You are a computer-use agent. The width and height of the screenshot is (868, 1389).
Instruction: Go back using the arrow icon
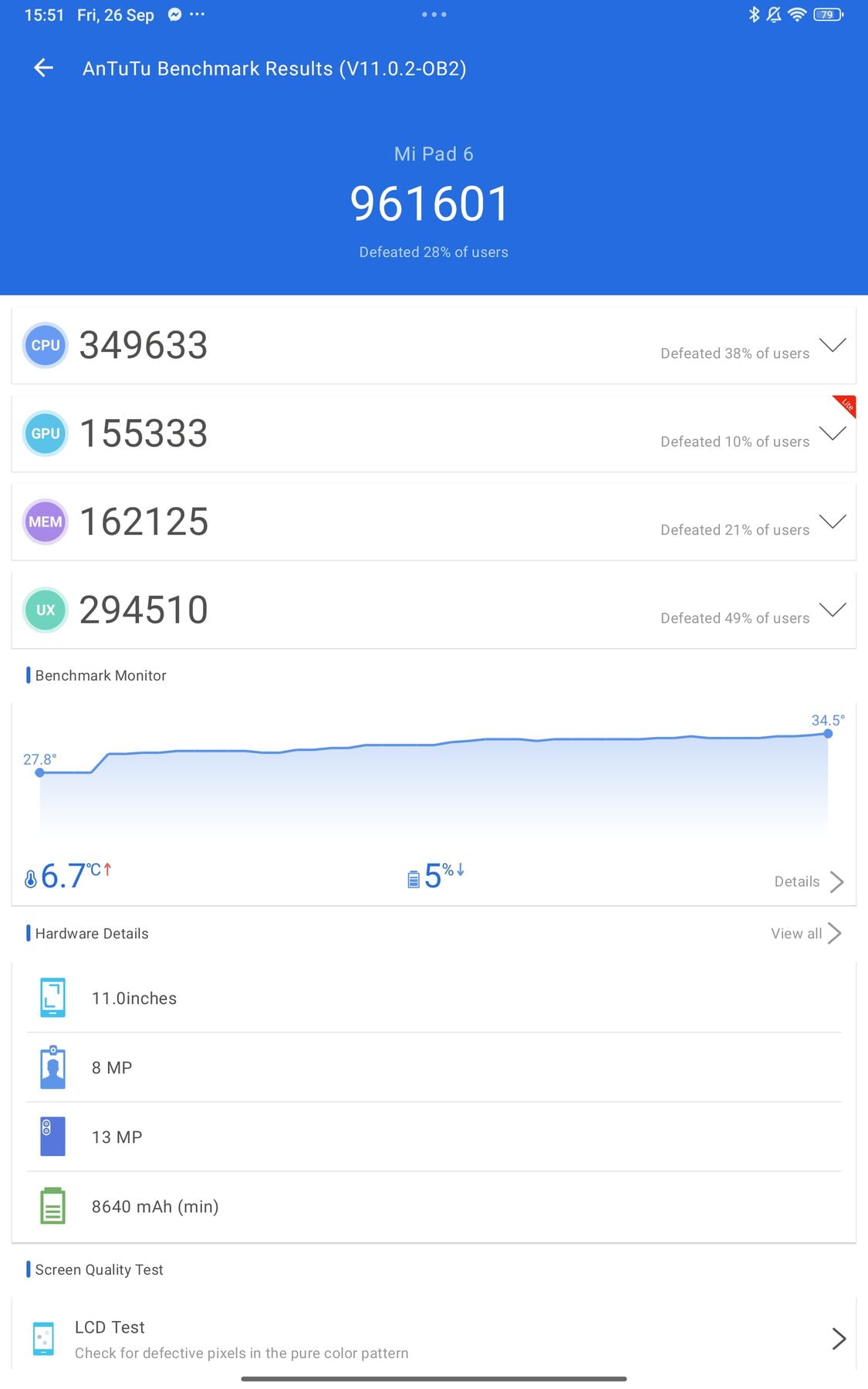point(44,68)
